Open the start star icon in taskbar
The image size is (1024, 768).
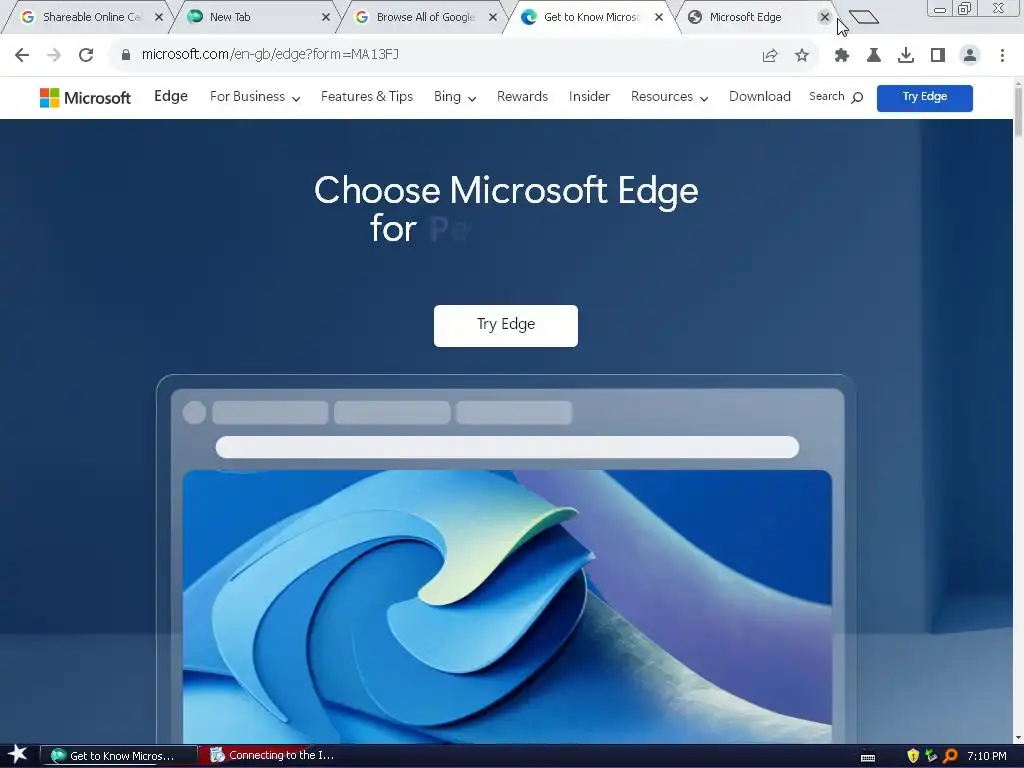[x=18, y=755]
